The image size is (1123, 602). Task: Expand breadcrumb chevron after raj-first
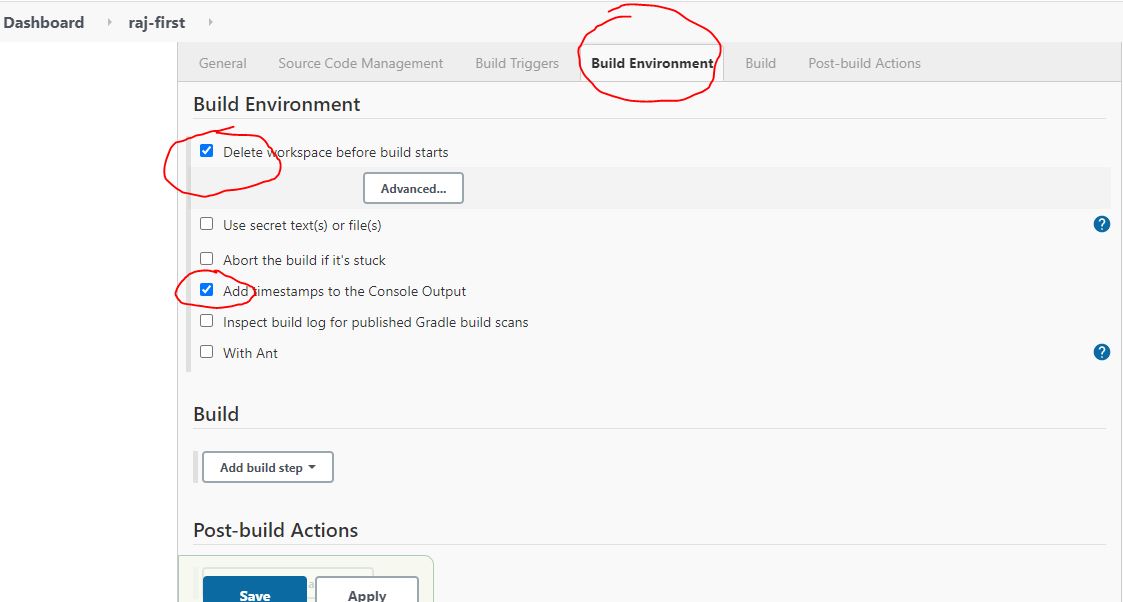pyautogui.click(x=210, y=22)
